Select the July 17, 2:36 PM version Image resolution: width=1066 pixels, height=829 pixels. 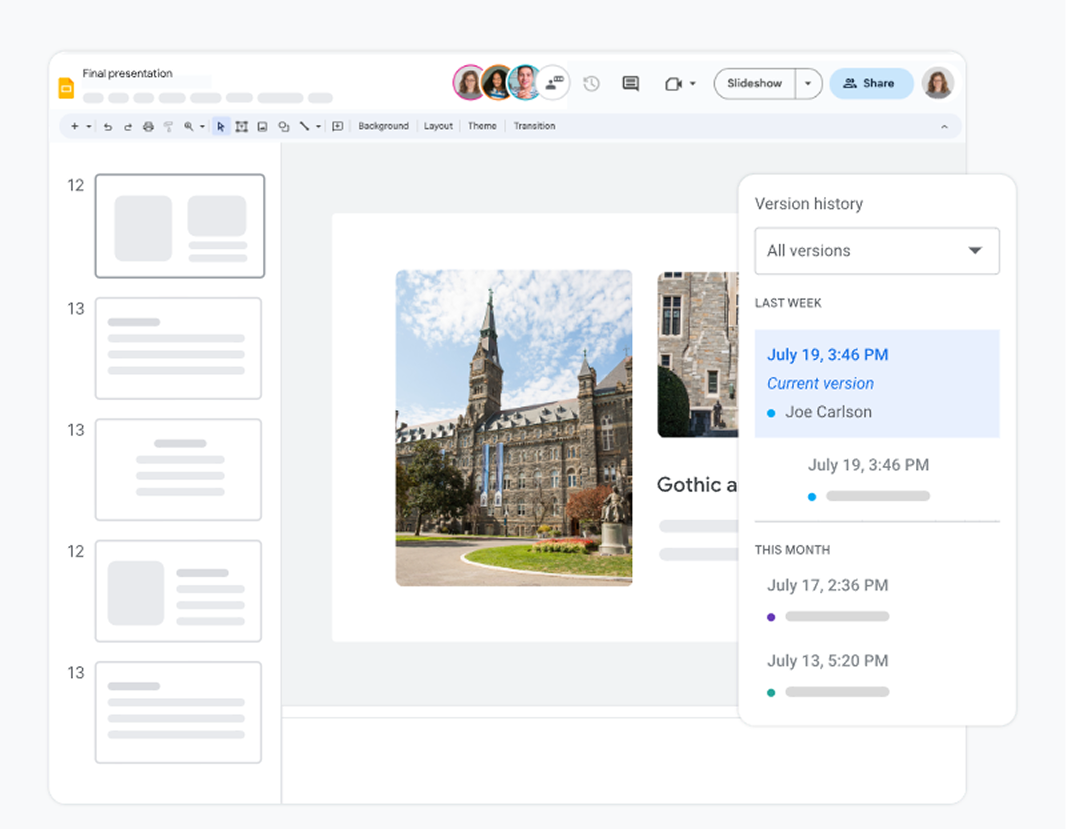[827, 586]
